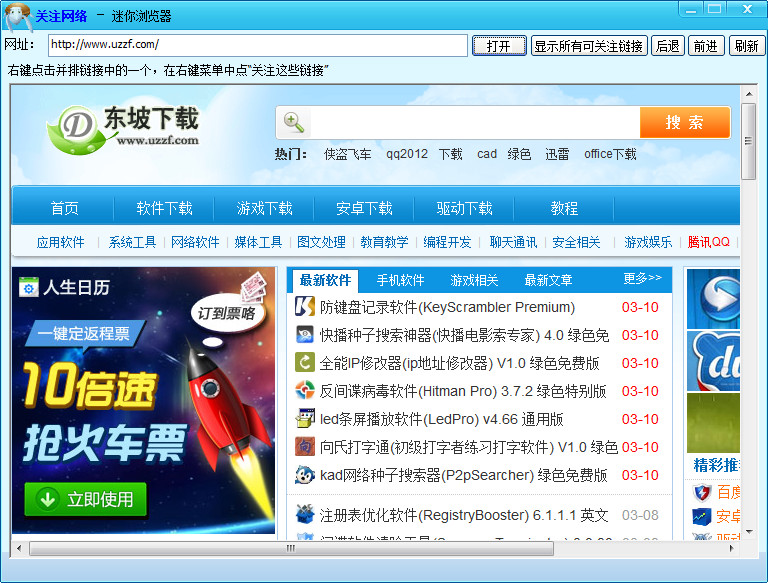768x583 pixels.
Task: Open the 网络软件 category link
Action: [195, 242]
